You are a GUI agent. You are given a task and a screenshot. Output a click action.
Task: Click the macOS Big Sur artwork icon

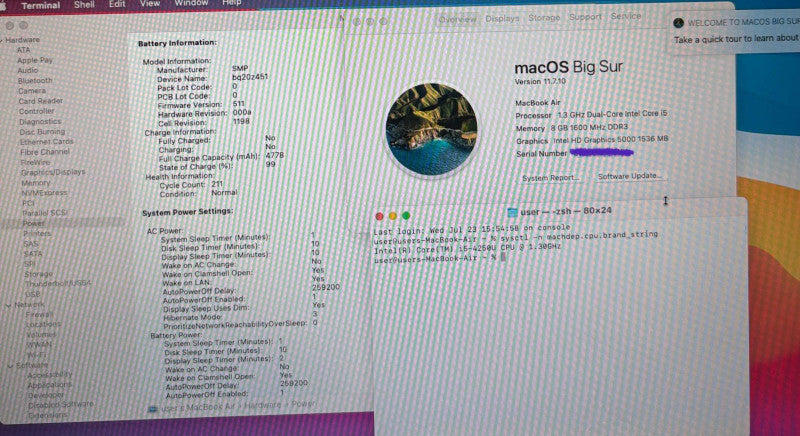tap(432, 129)
